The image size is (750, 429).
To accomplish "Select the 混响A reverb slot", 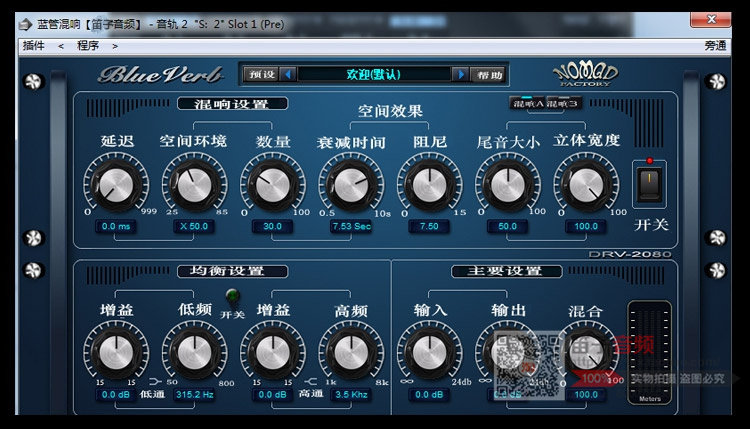I will tap(528, 103).
